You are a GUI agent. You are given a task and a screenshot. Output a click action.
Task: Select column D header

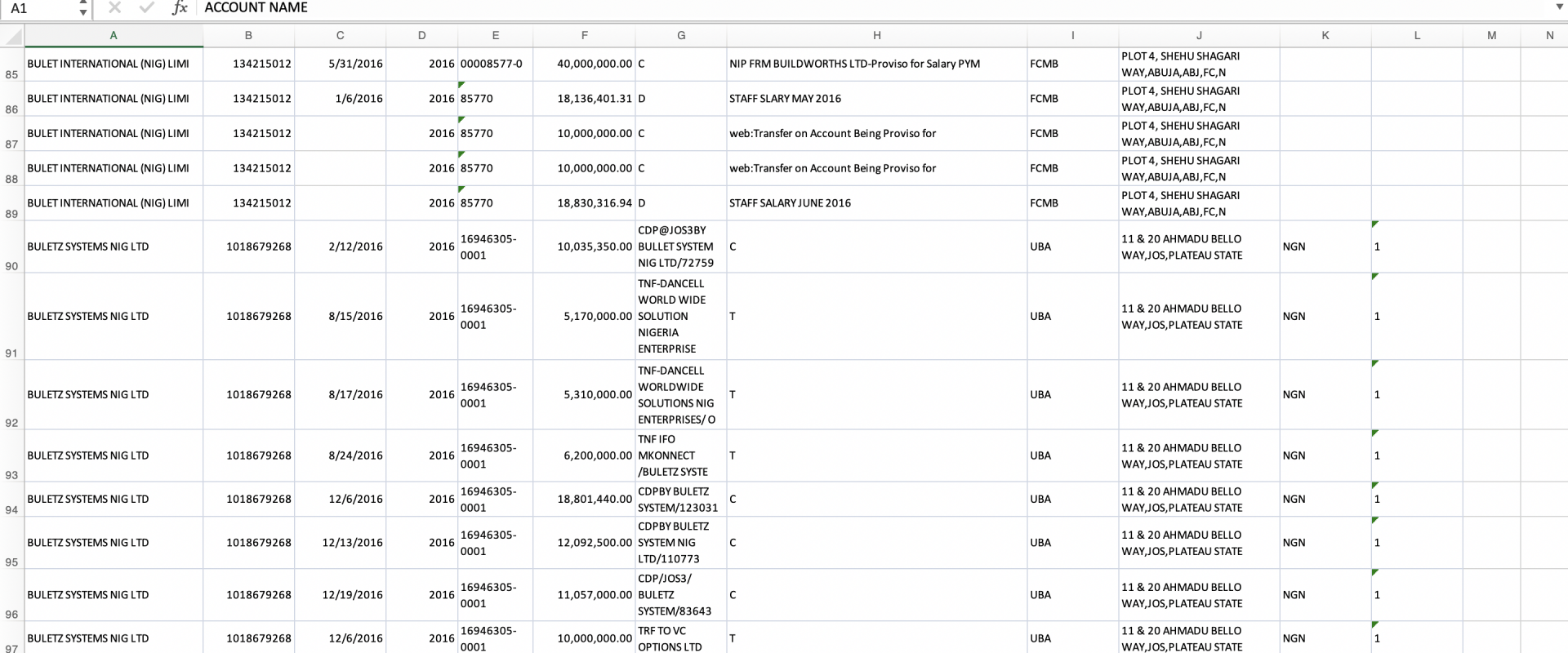[421, 36]
